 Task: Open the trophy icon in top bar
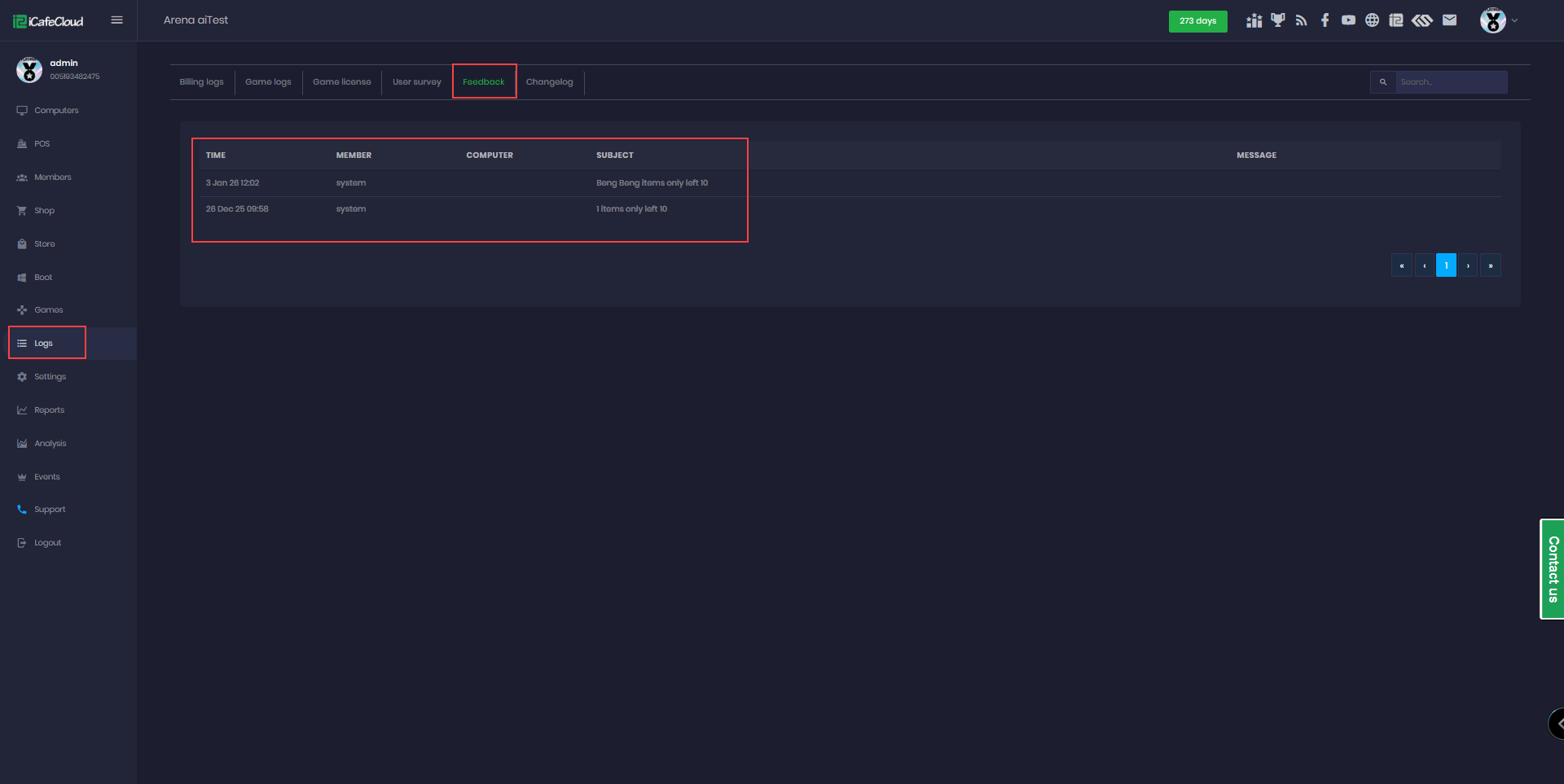tap(1277, 20)
